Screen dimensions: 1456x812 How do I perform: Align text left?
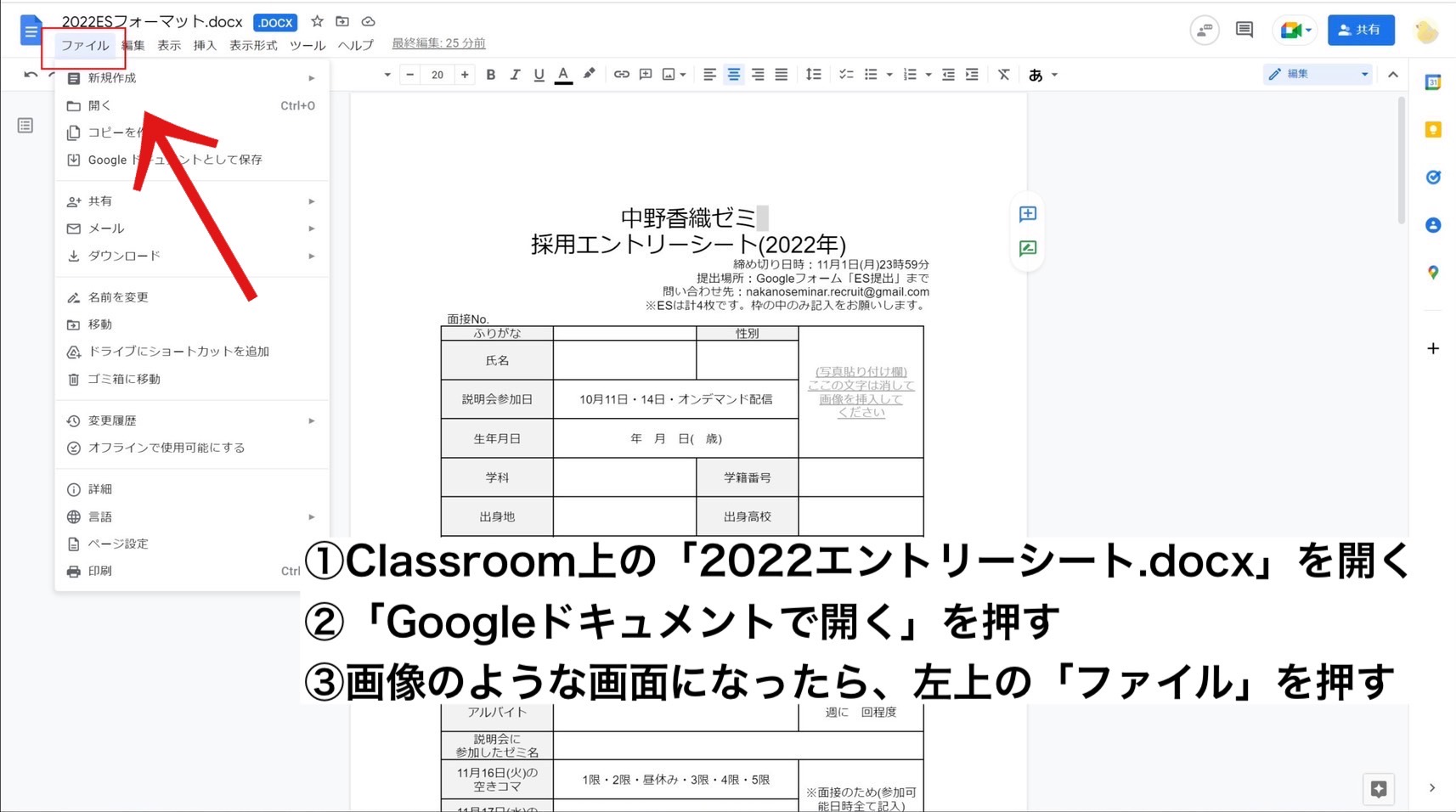[x=709, y=75]
